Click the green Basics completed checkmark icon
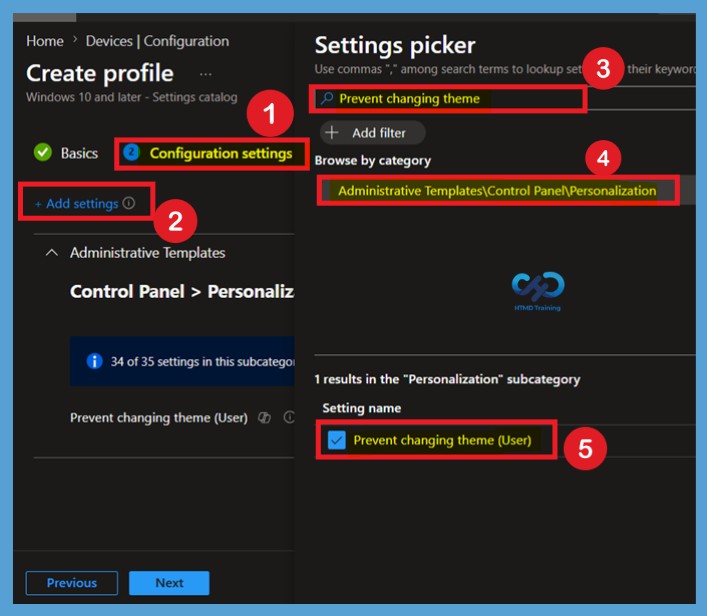 [x=43, y=152]
